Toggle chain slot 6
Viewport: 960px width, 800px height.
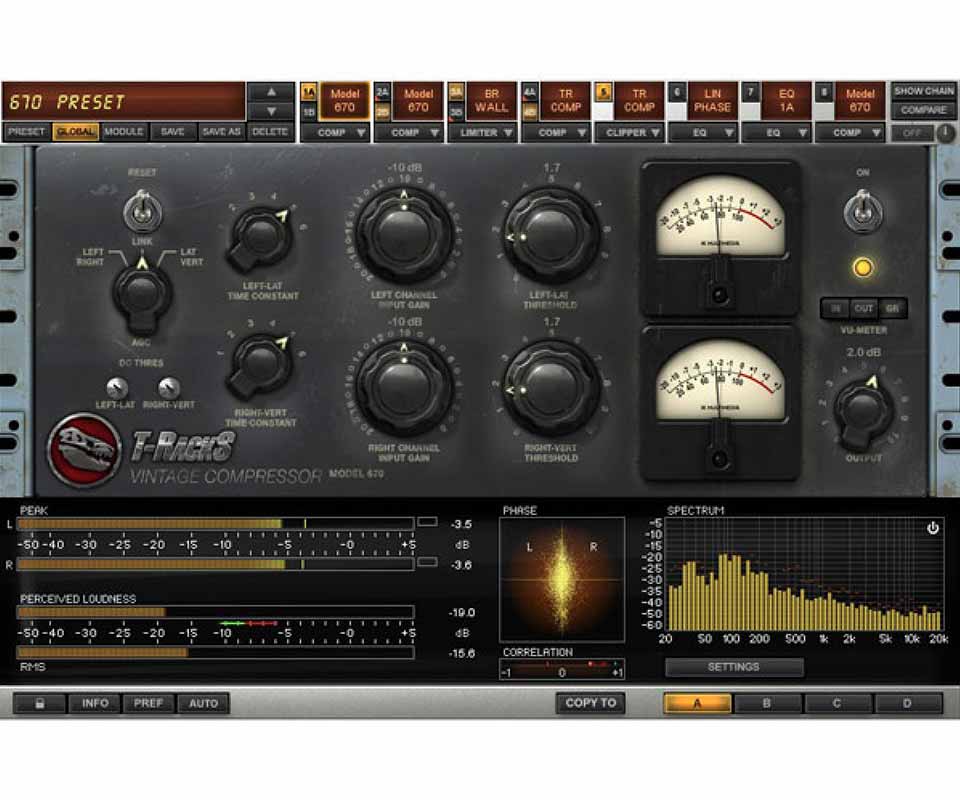point(677,92)
